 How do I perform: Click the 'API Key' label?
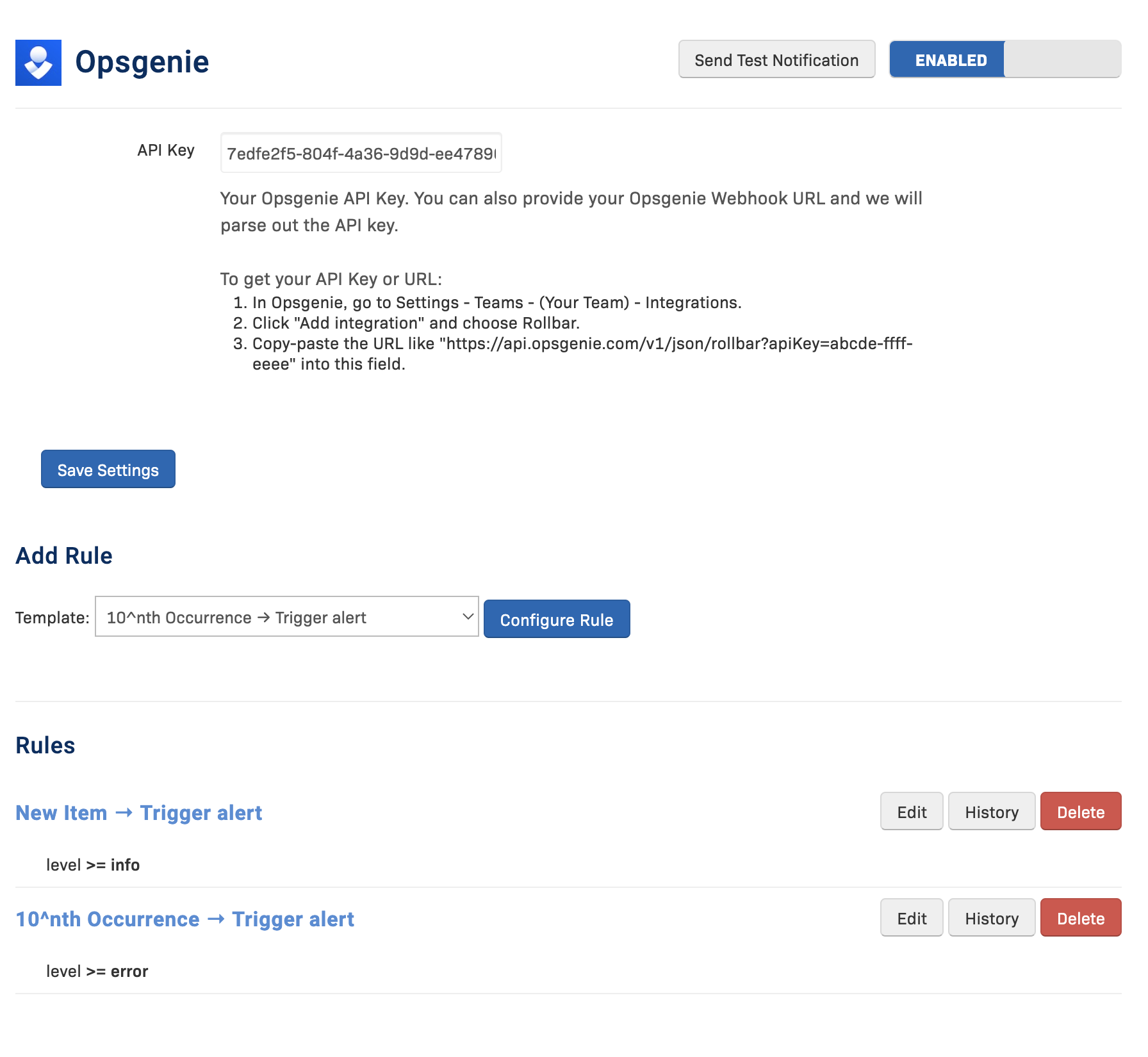coord(166,151)
